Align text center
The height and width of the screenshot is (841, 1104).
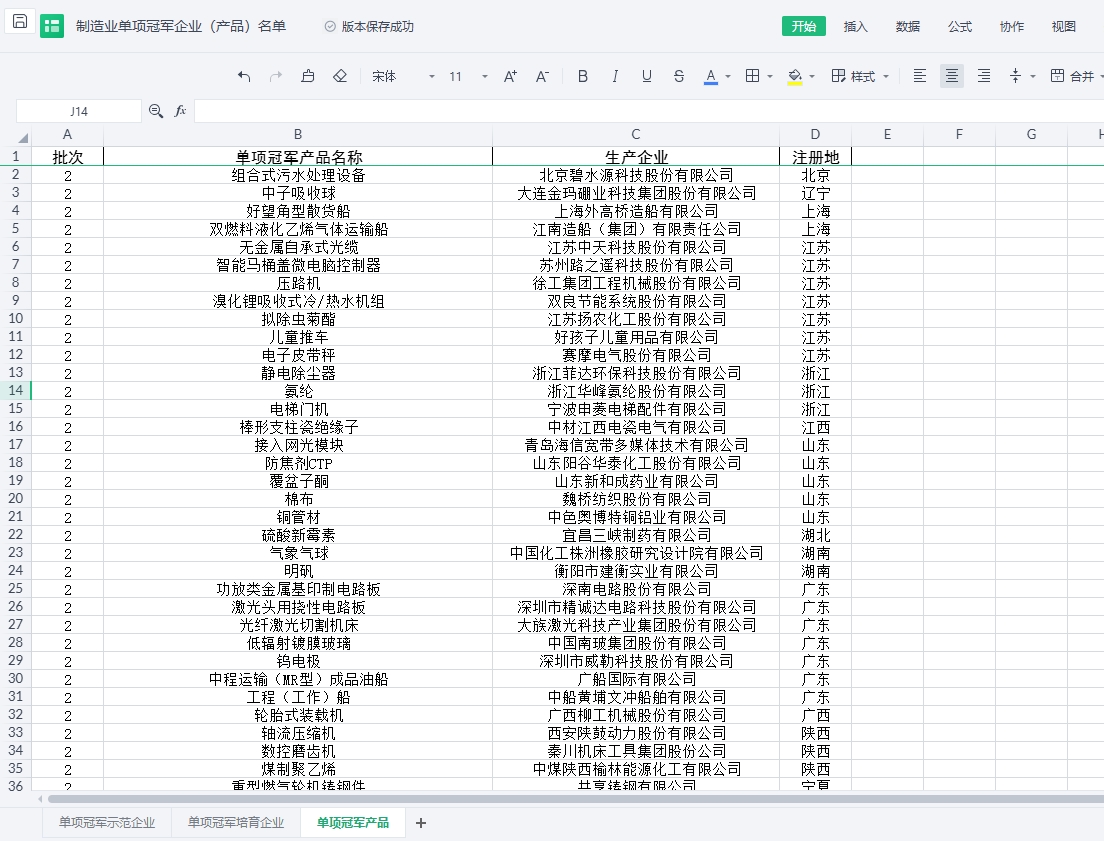[952, 76]
